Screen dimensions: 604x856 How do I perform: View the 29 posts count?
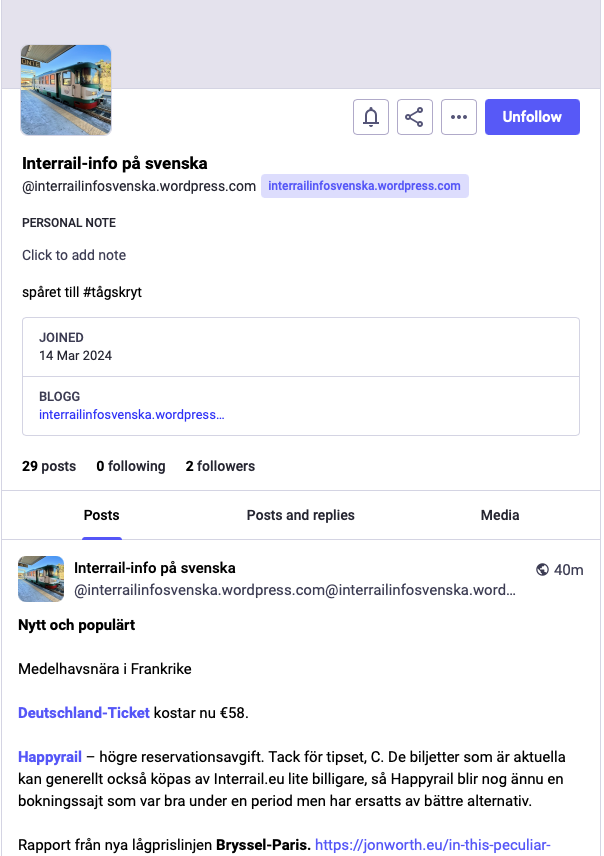[49, 466]
